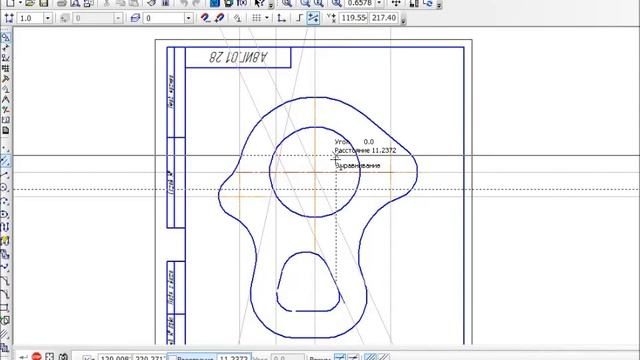Viewport: 640px width, 360px height.
Task: Switch to the Geometry panel at top of sidebar
Action: (5, 38)
